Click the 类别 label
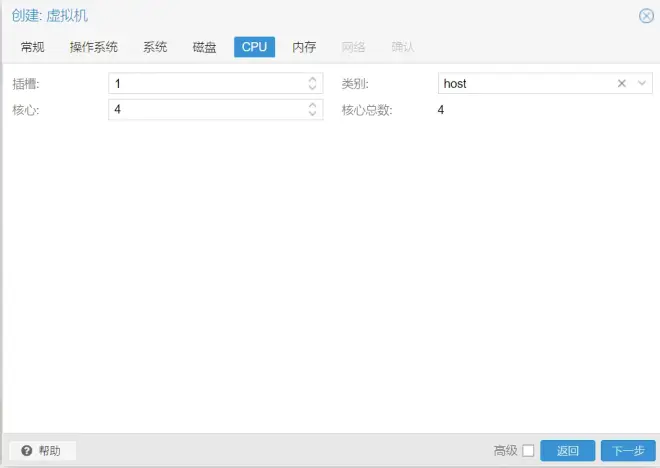The width and height of the screenshot is (660, 468). (x=355, y=84)
